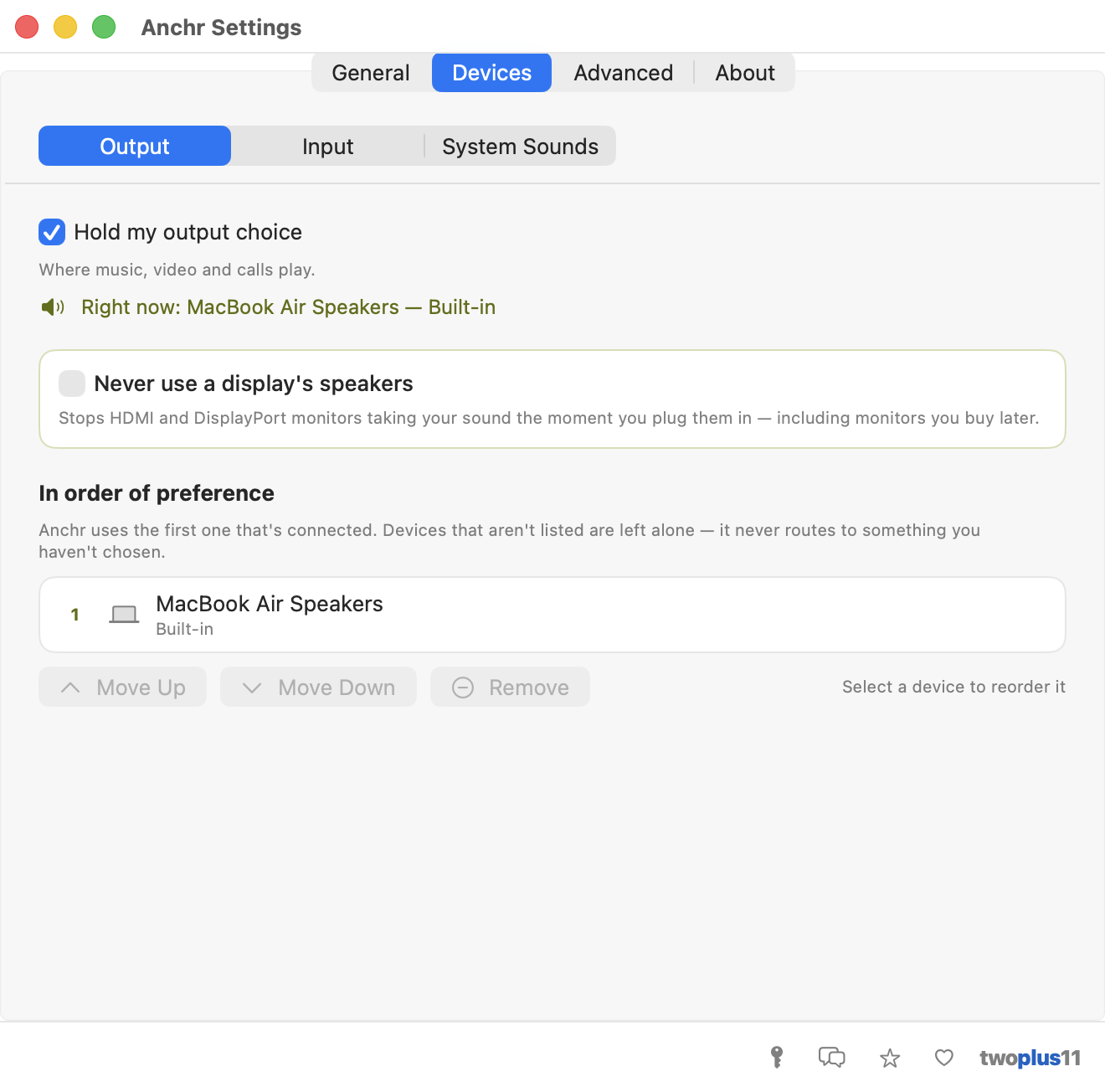This screenshot has width=1105, height=1092.
Task: Switch to the General tab
Action: click(x=371, y=73)
